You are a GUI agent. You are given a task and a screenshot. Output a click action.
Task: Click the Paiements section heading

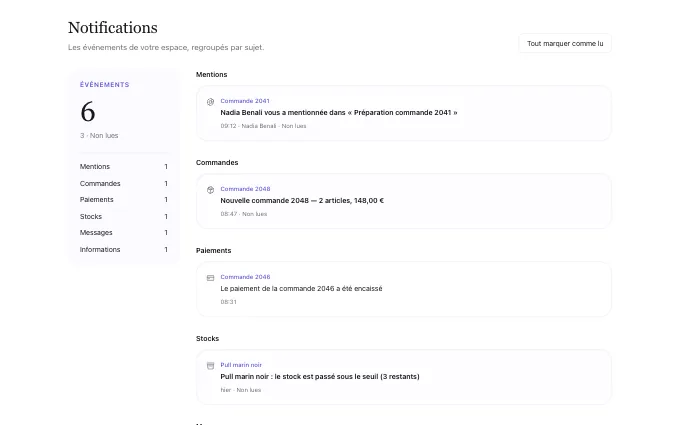tap(214, 251)
